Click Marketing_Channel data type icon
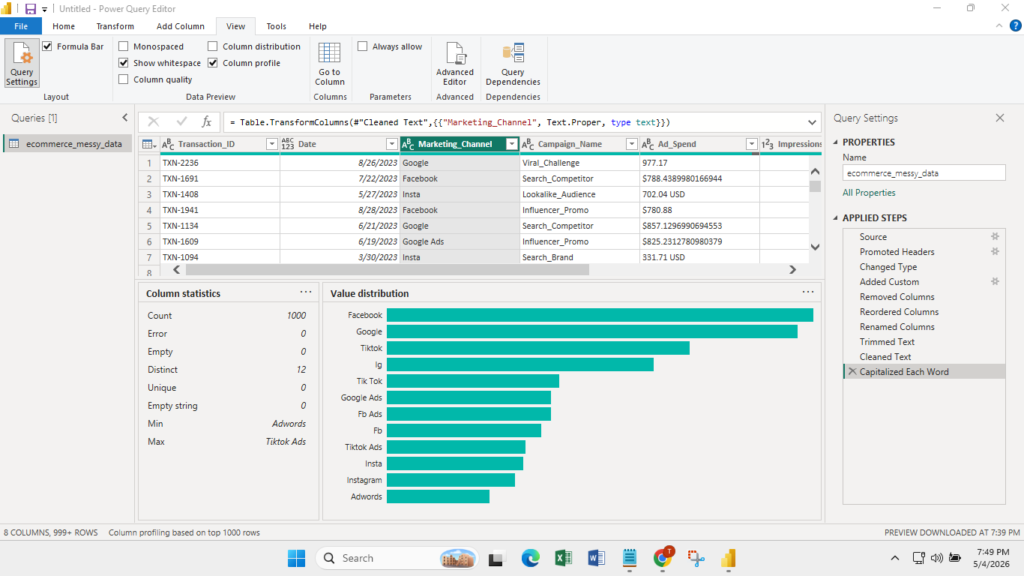This screenshot has width=1024, height=576. click(408, 144)
